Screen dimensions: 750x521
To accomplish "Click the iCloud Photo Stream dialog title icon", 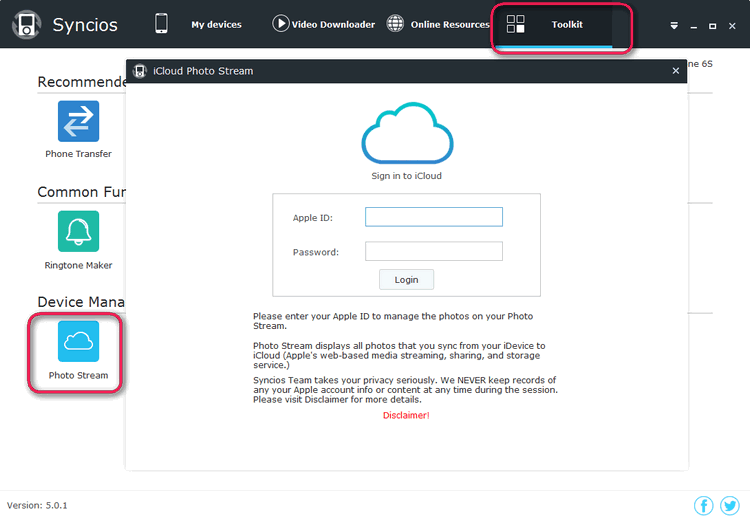I will pos(139,71).
